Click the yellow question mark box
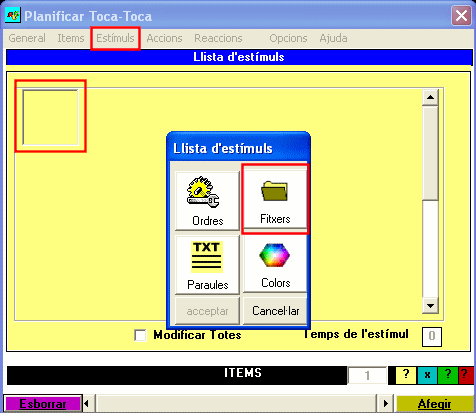This screenshot has width=476, height=413. [406, 375]
